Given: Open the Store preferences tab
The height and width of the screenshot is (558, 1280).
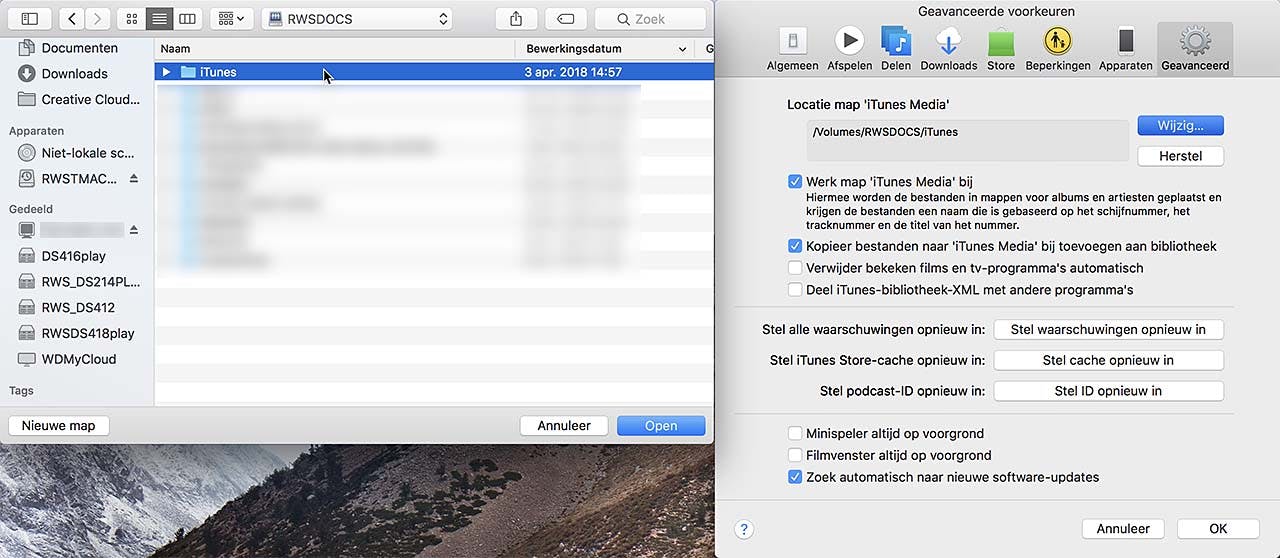Looking at the screenshot, I should (1001, 48).
